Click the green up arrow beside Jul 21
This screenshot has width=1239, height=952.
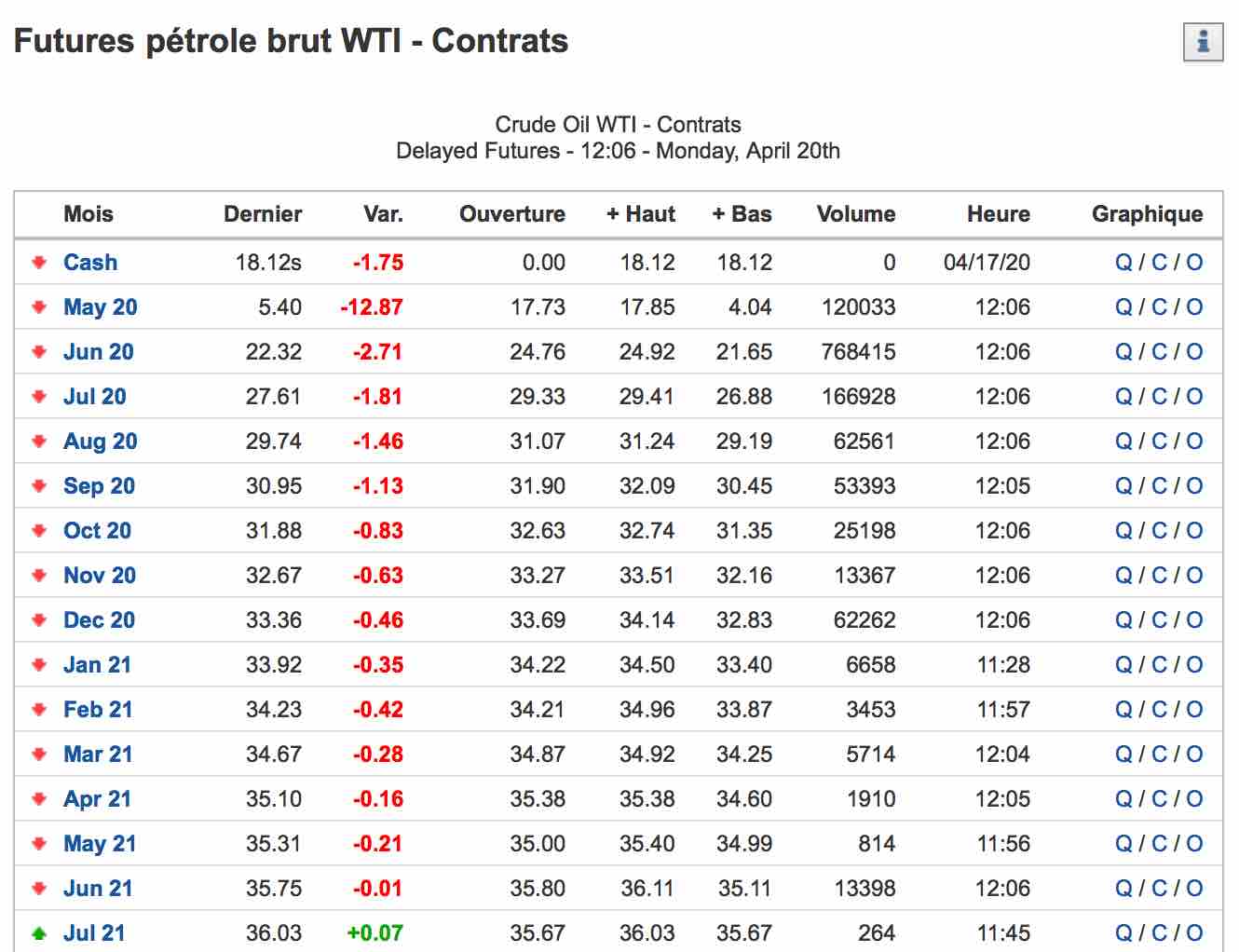39,933
